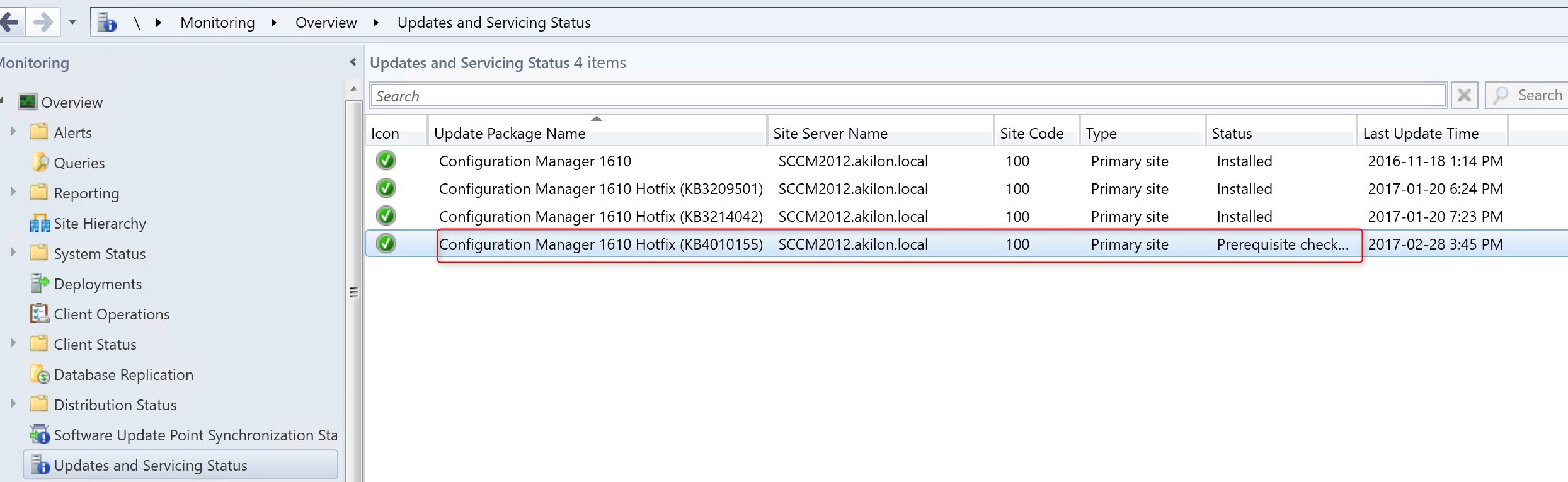This screenshot has height=482, width=1568.
Task: Select Configuration Manager 1610 Hotfix (KB3214042)
Action: [600, 217]
